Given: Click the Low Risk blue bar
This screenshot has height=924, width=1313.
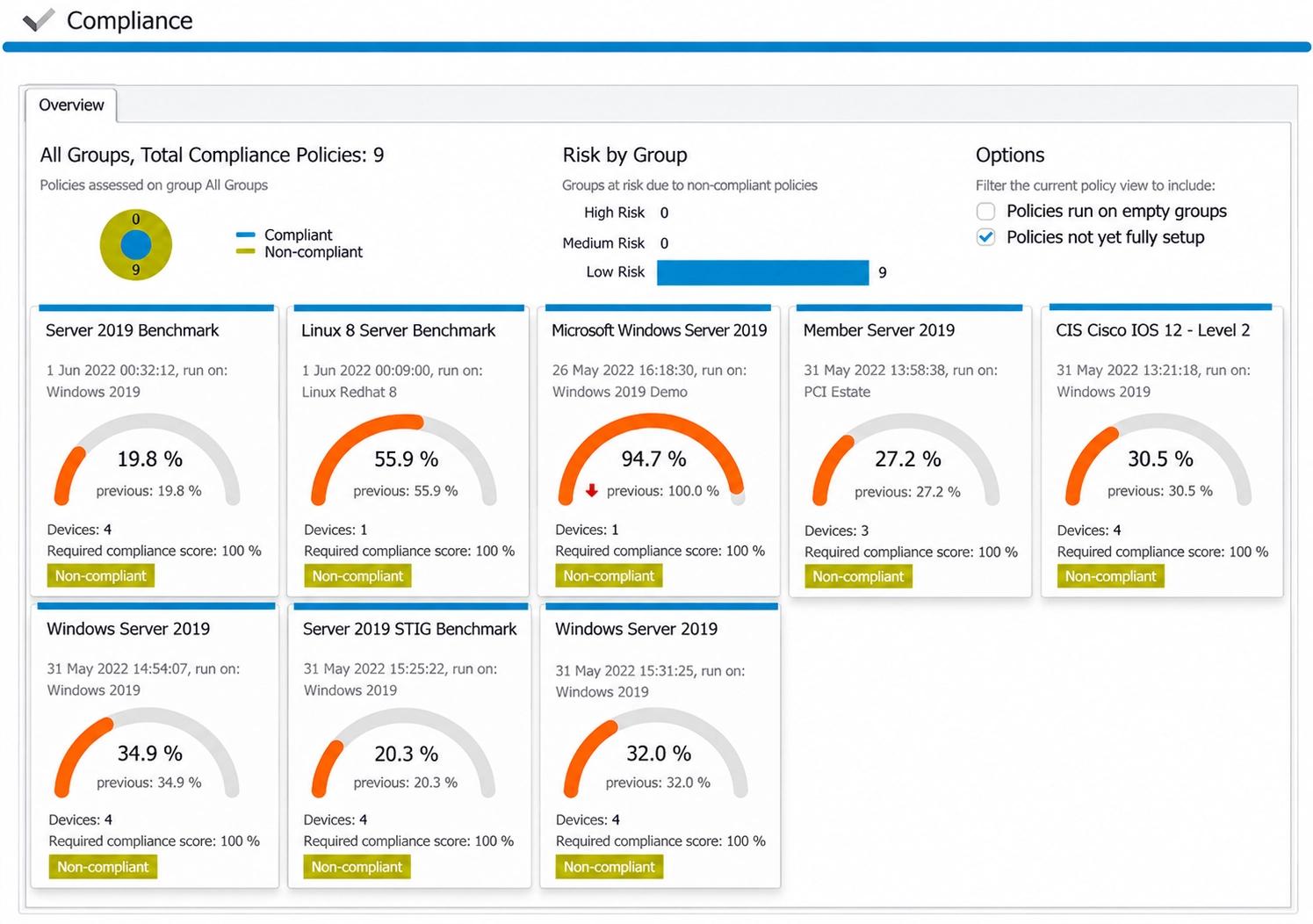Looking at the screenshot, I should pos(762,272).
